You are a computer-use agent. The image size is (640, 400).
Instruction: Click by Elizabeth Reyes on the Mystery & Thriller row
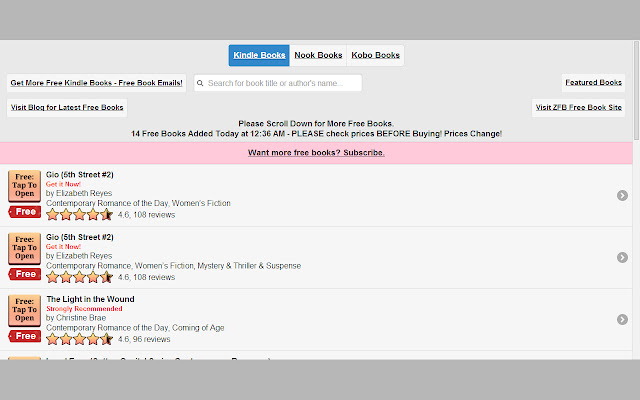tap(79, 256)
